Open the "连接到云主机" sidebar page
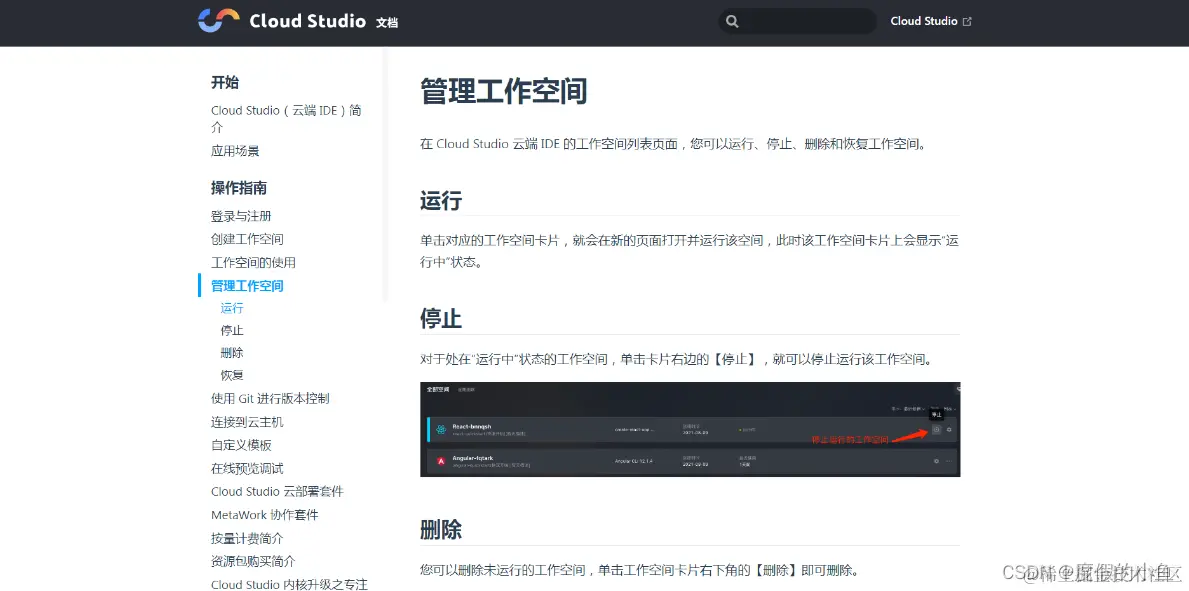Screen dimensions: 1189x591 click(247, 422)
